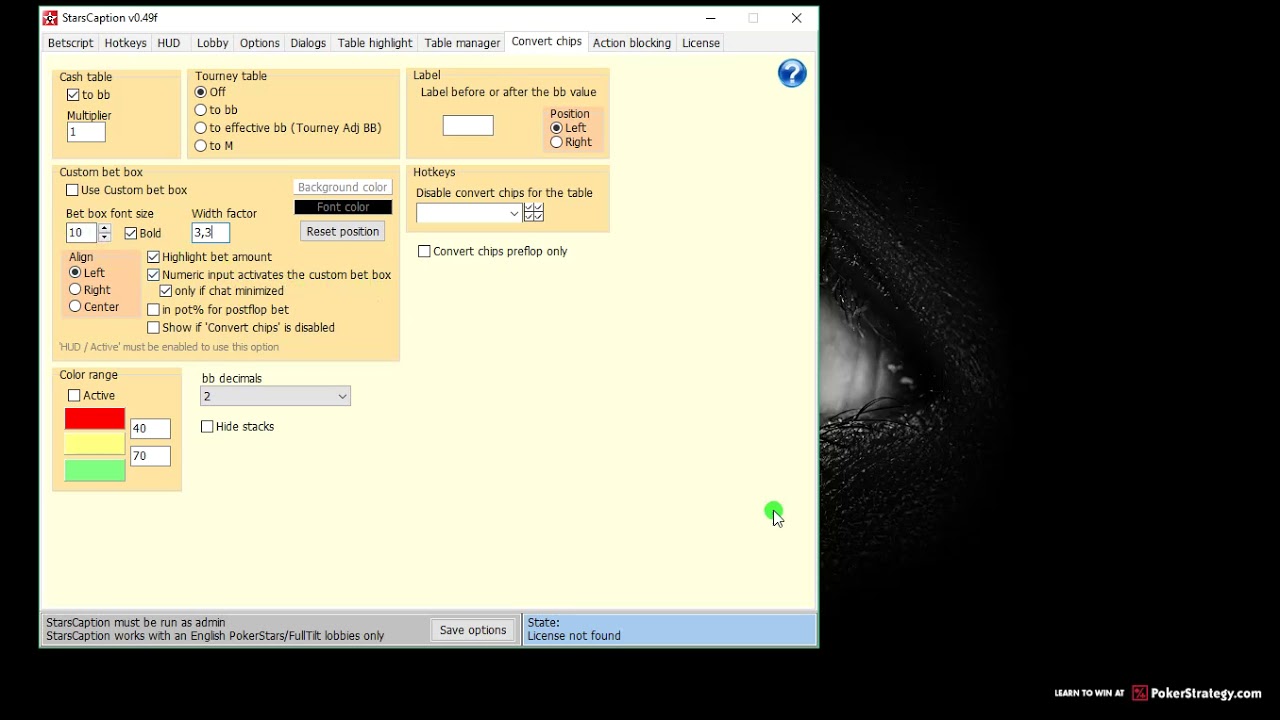
Task: Click the Bet box font size field
Action: 81,233
